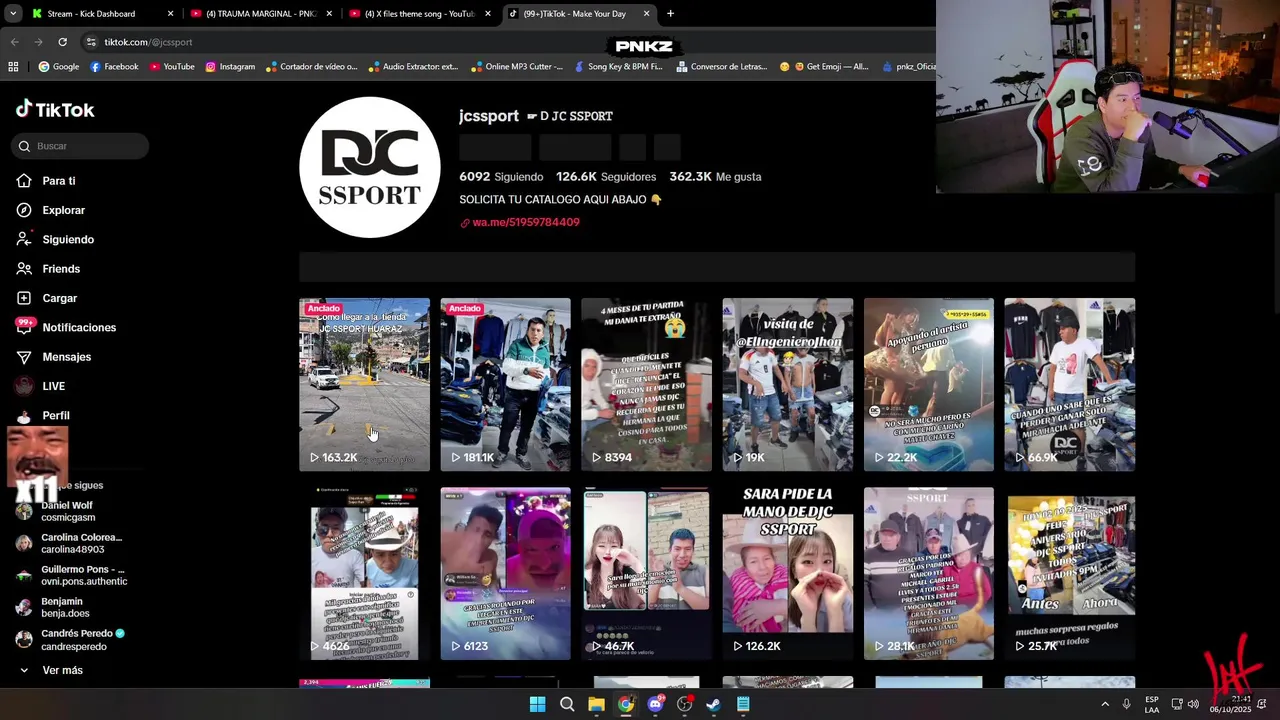
Task: Open the video with 4626 views
Action: click(364, 573)
